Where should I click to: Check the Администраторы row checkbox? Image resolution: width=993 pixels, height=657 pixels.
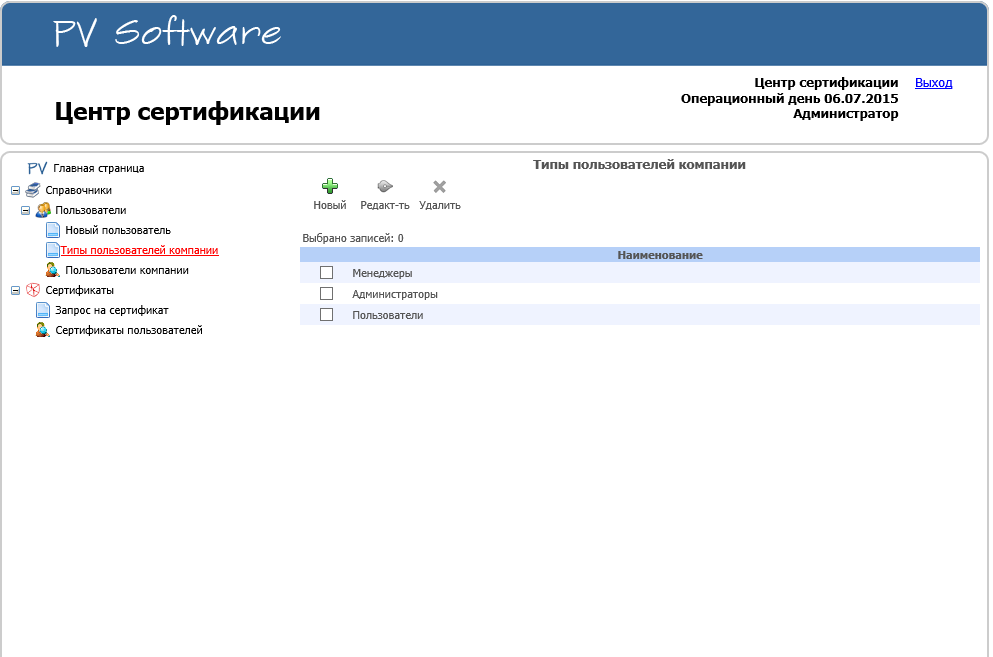click(327, 293)
